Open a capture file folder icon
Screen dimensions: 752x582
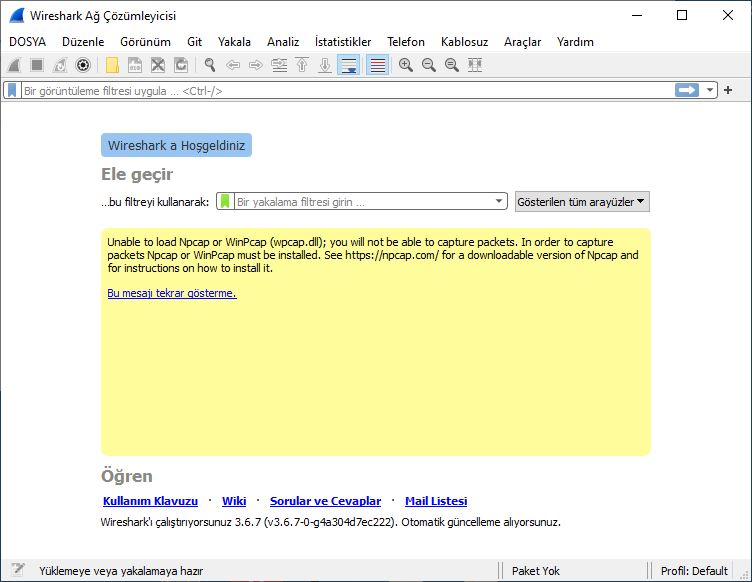coord(112,65)
